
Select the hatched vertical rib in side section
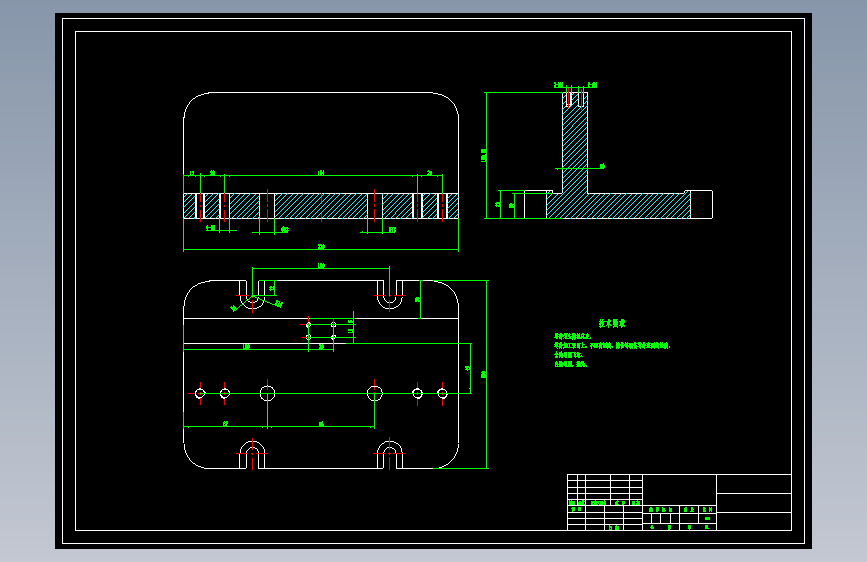575,143
